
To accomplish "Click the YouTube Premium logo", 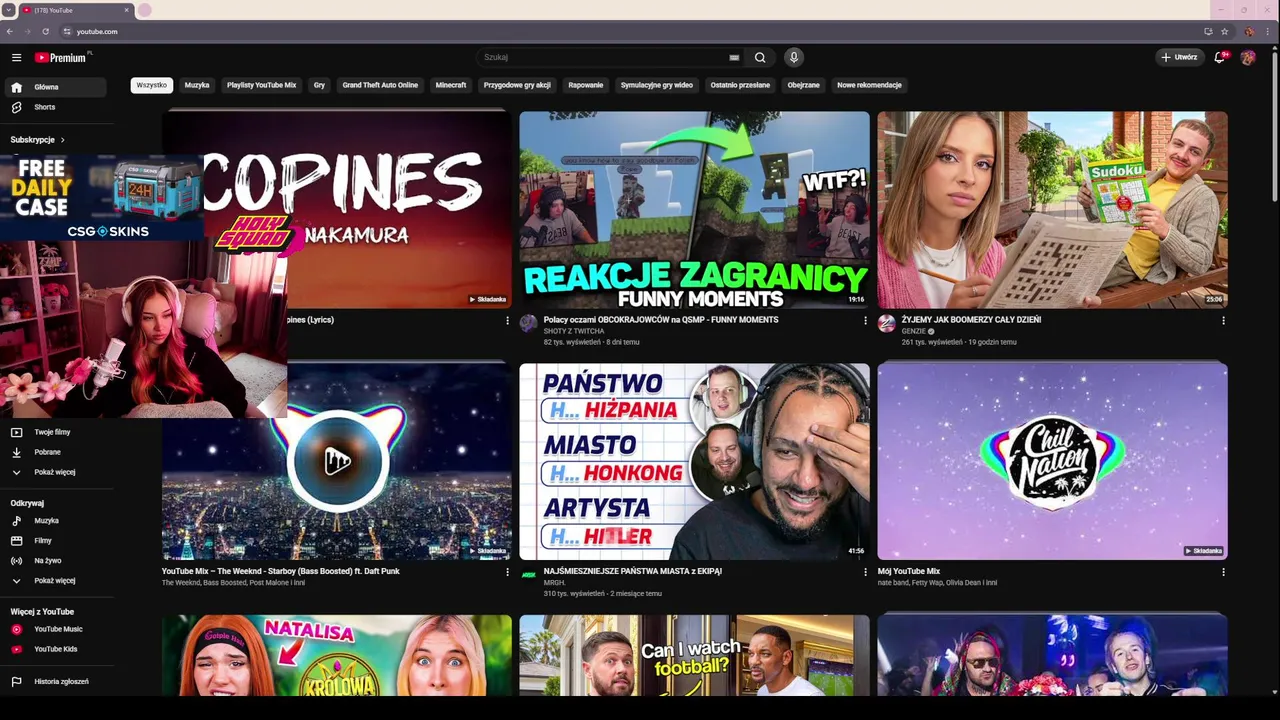I will tap(62, 58).
